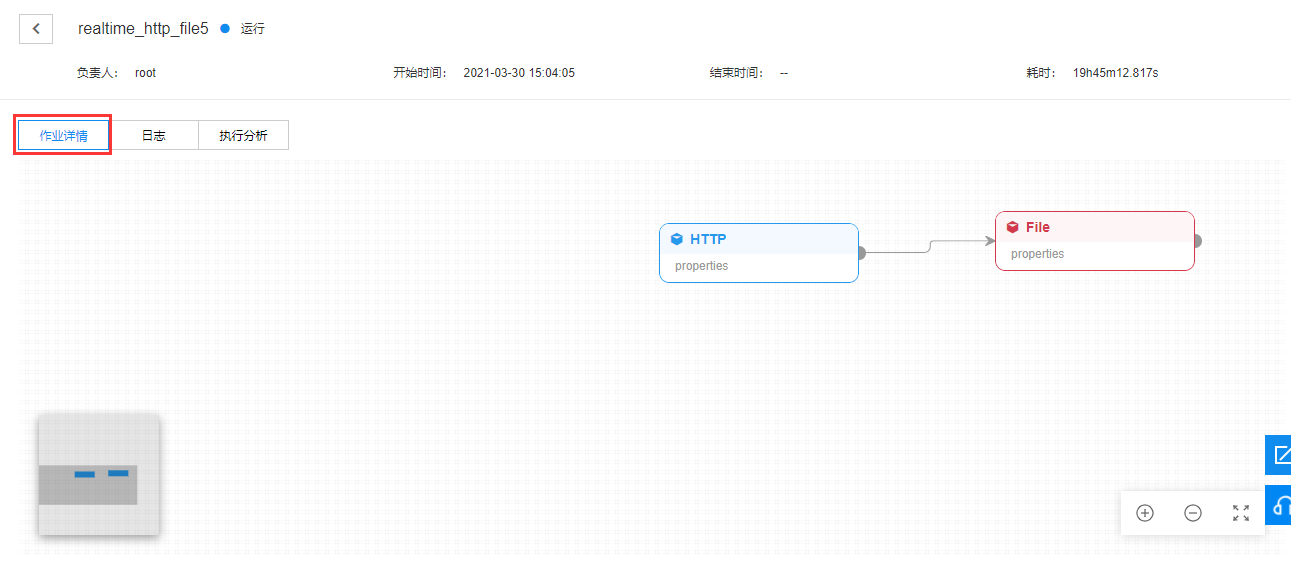
Task: Click the 耗时 label
Action: pyautogui.click(x=1041, y=73)
